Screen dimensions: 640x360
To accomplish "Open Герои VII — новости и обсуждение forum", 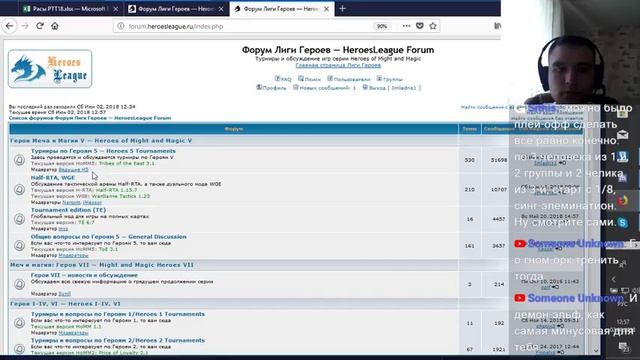I will (x=84, y=275).
